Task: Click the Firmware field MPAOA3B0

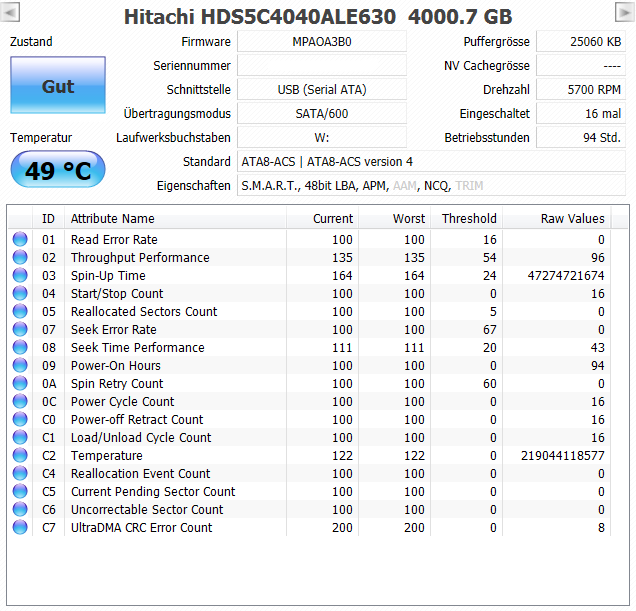Action: [x=322, y=42]
